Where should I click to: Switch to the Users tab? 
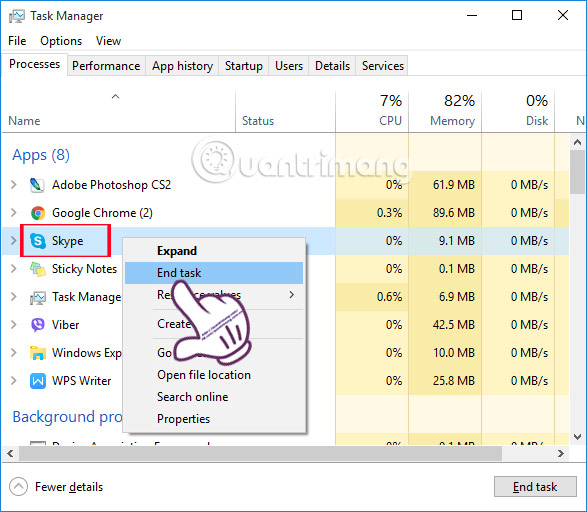coord(289,66)
